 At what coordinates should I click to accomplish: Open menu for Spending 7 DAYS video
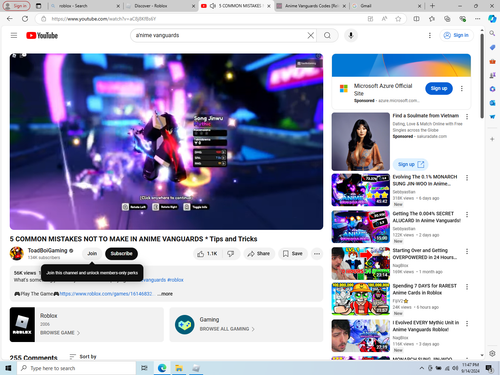click(467, 287)
